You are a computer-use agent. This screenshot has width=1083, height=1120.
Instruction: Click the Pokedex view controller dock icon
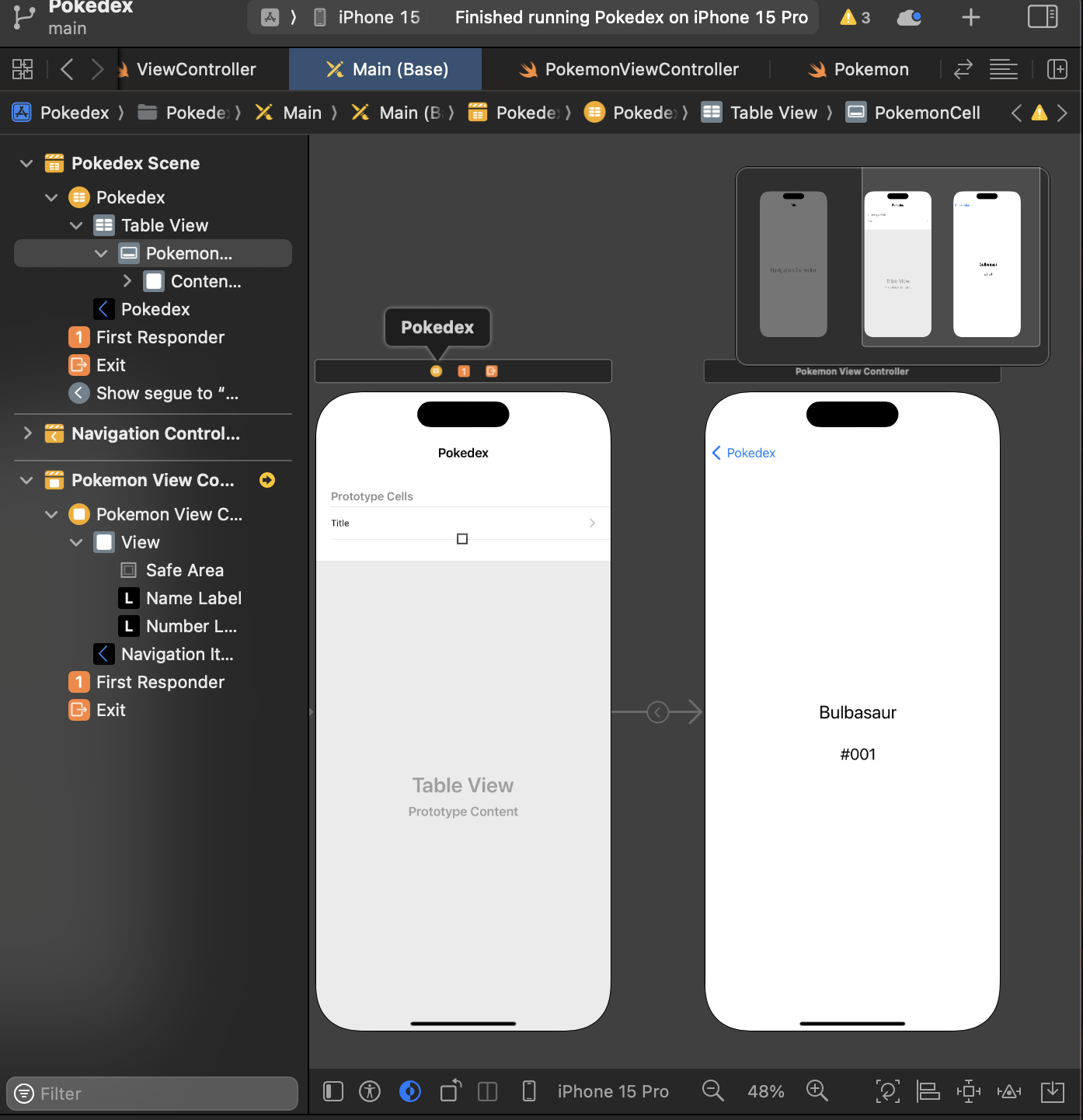coord(437,371)
